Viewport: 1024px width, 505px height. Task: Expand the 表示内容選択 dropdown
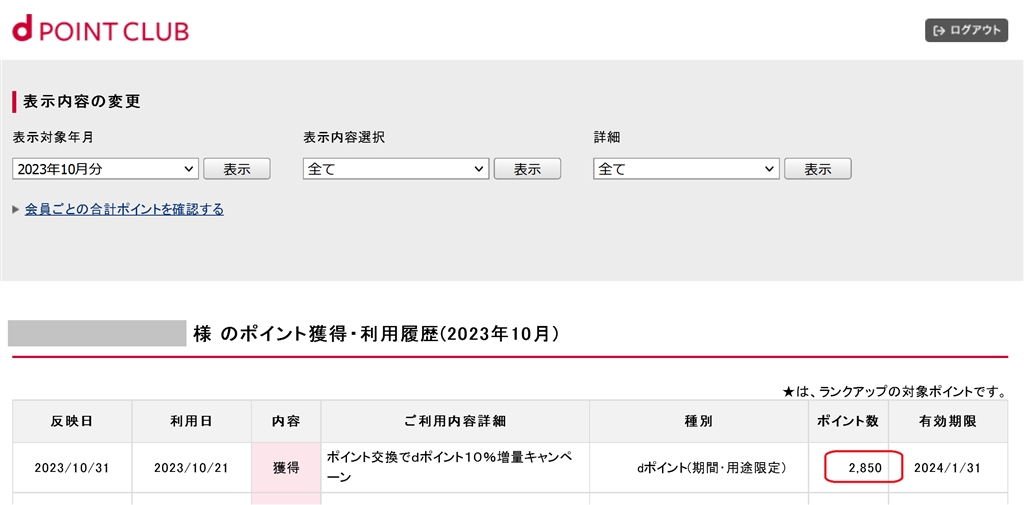click(396, 169)
